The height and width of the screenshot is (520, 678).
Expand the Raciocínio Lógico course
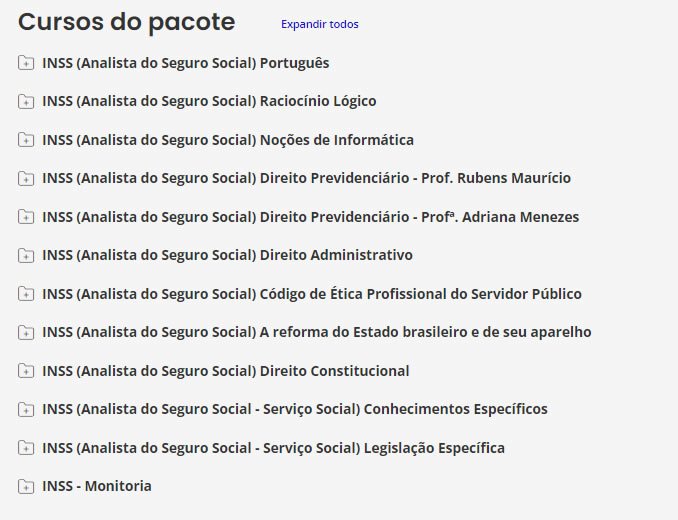(209, 101)
